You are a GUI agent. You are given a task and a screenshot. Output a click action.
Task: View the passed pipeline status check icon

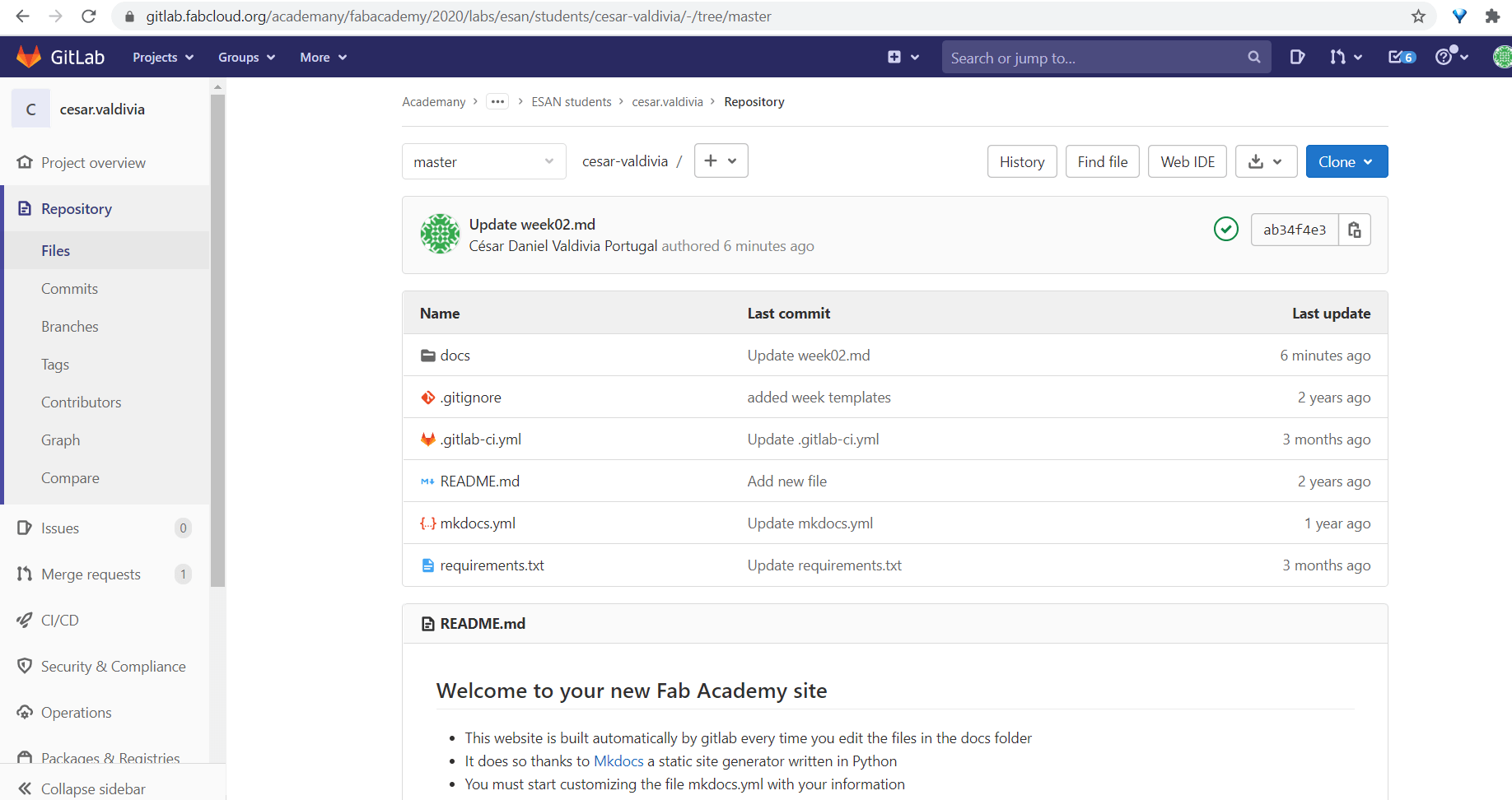point(1226,229)
